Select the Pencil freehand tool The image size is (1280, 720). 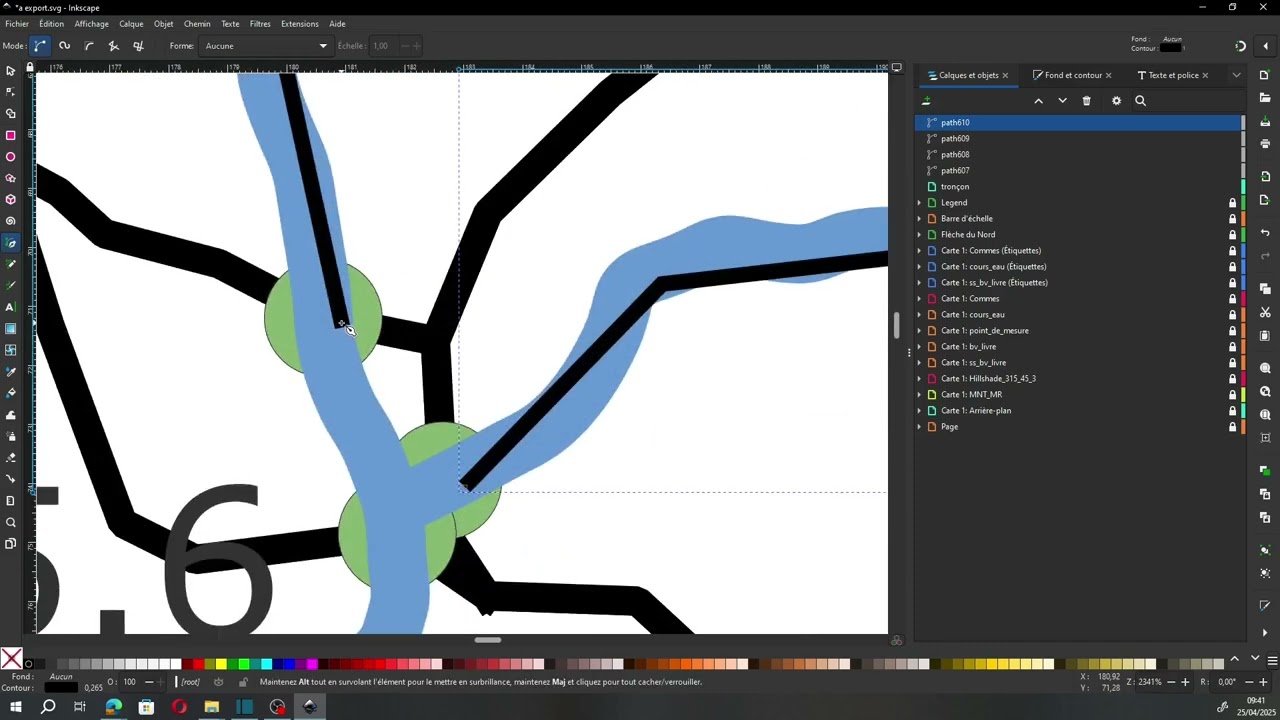tap(10, 264)
